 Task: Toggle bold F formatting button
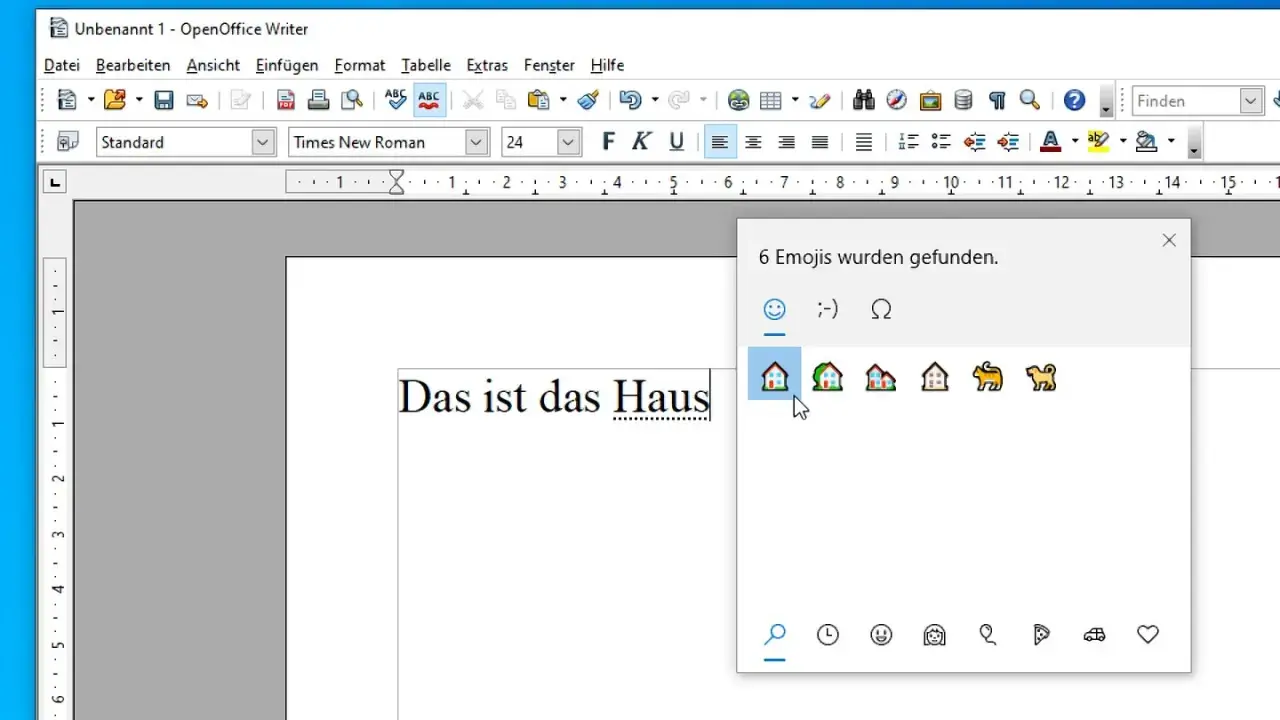point(608,142)
